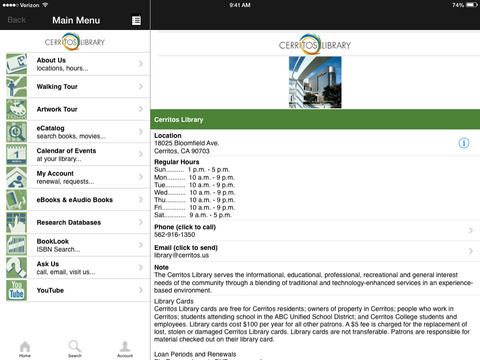Open the BookLook barcode icon
Viewport: 480px width, 360px height.
coord(16,245)
